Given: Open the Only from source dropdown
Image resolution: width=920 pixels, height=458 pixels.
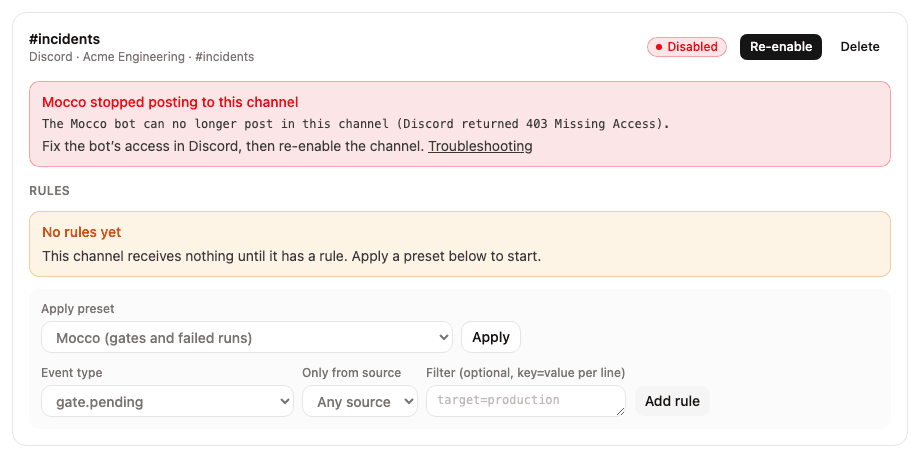Looking at the screenshot, I should (360, 401).
